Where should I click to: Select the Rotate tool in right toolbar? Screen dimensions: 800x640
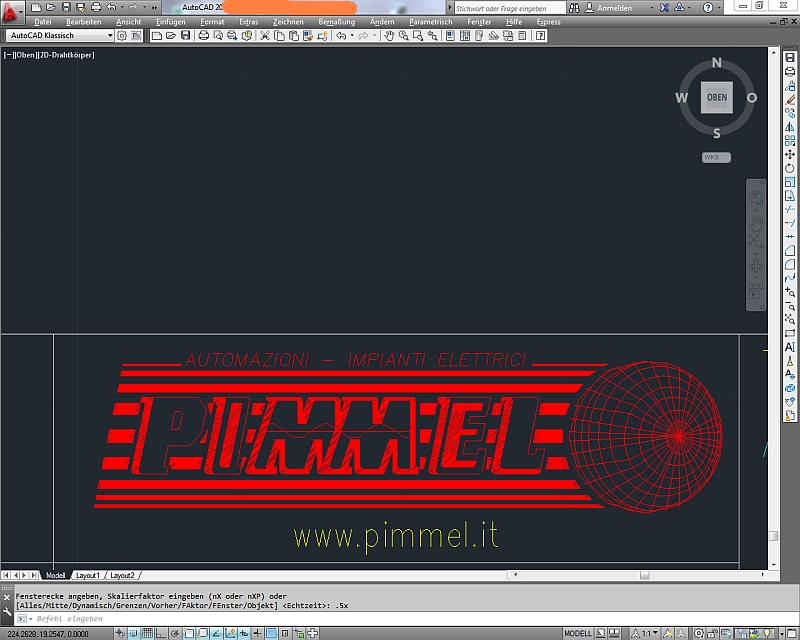click(x=790, y=168)
